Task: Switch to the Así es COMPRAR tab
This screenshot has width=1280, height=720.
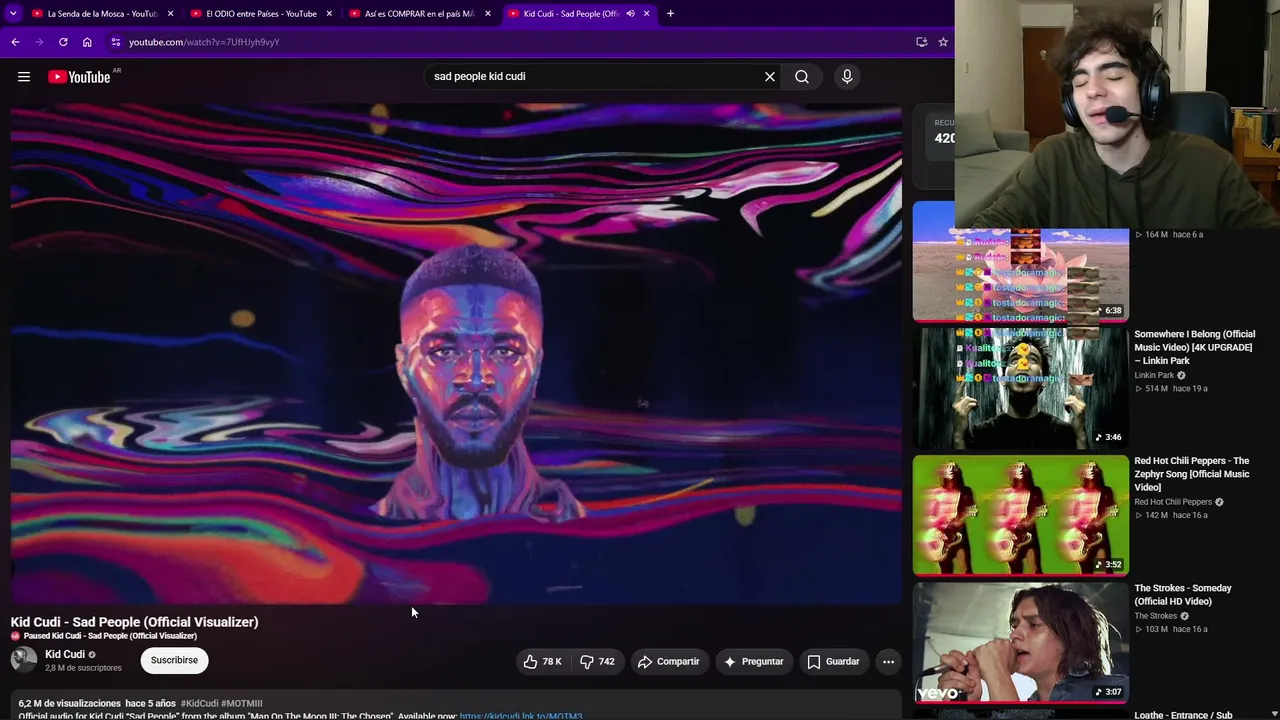Action: 419,14
